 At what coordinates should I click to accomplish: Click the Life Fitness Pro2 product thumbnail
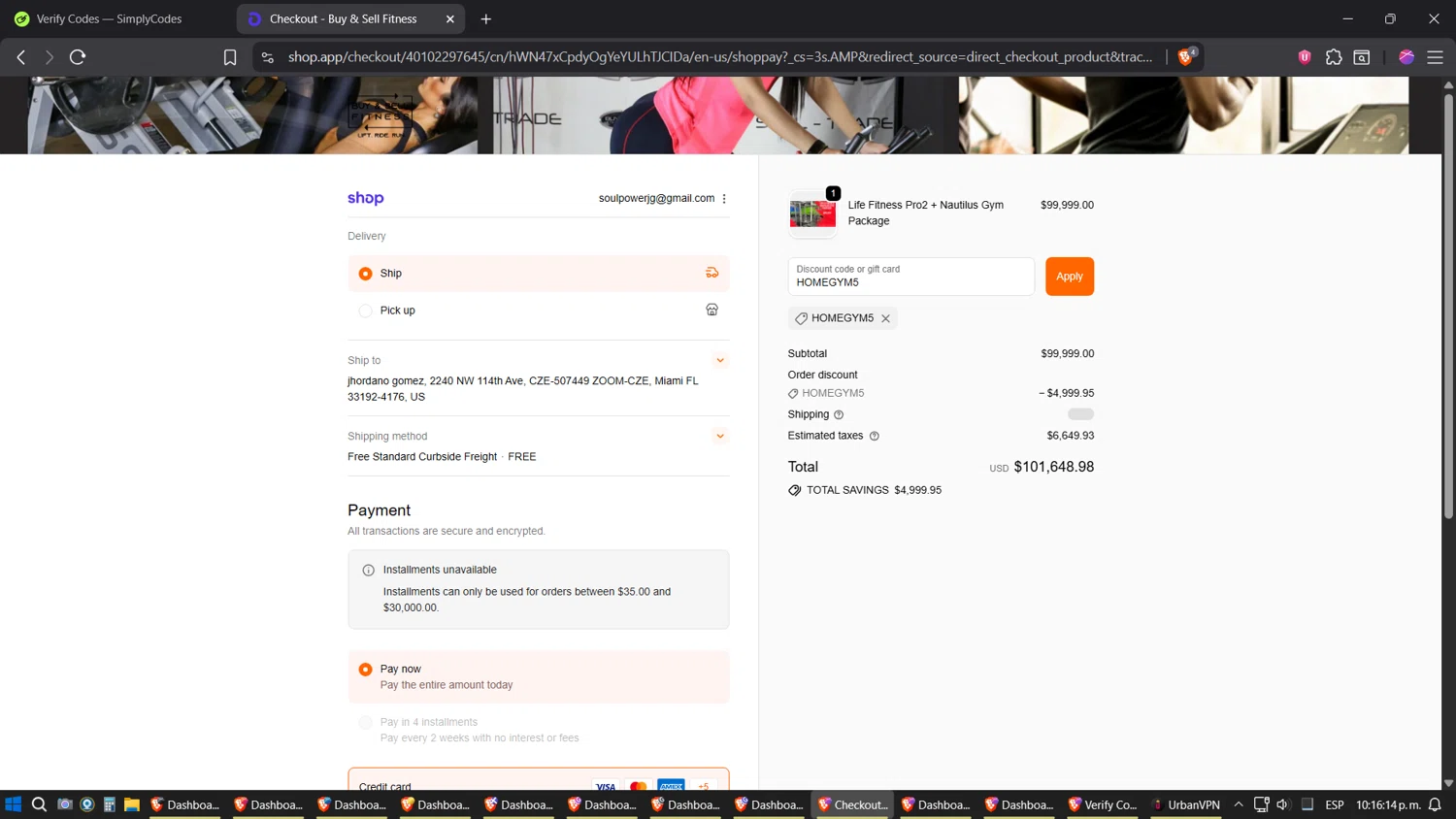pos(812,213)
